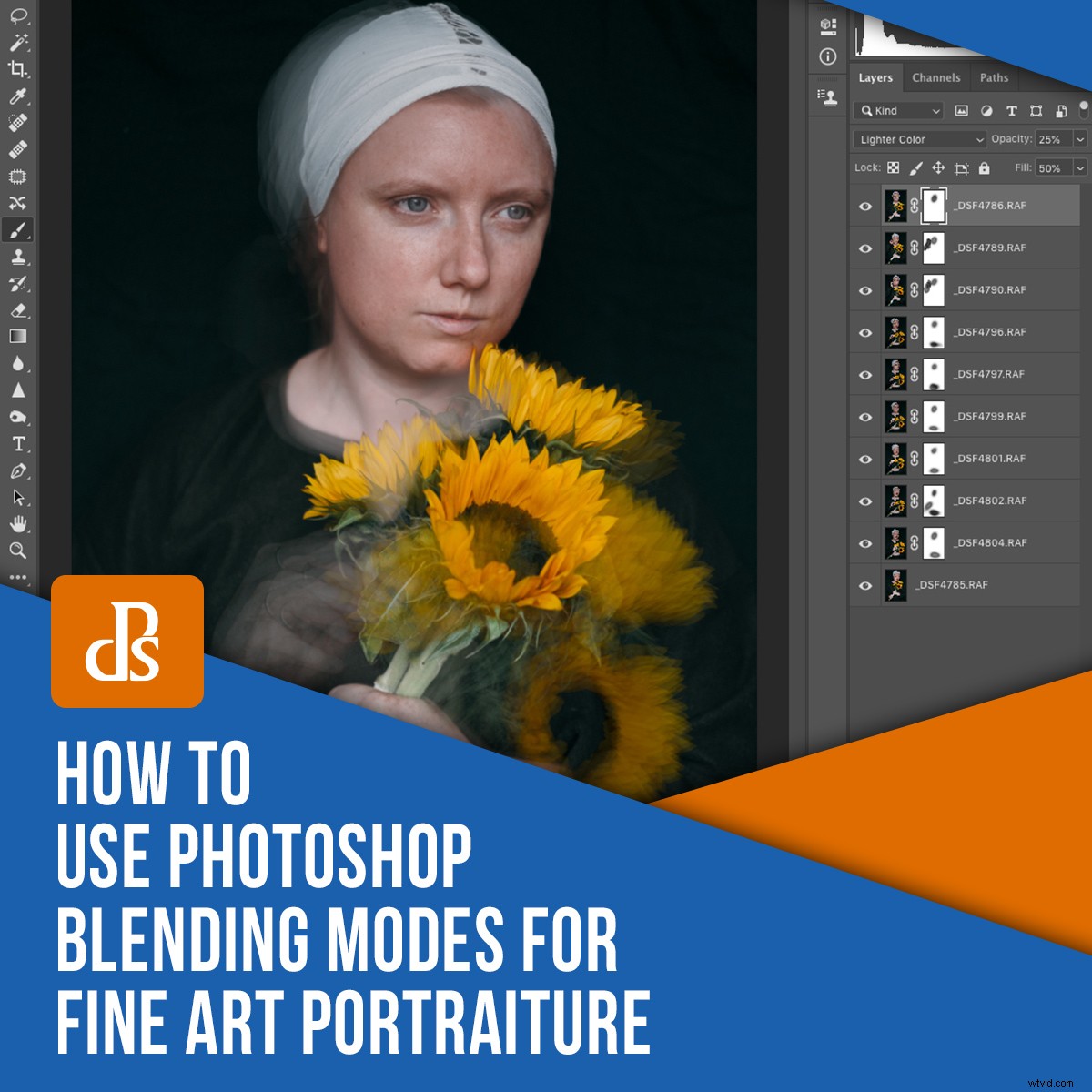Enable Lock transparent pixels
1092x1092 pixels.
pos(894,168)
